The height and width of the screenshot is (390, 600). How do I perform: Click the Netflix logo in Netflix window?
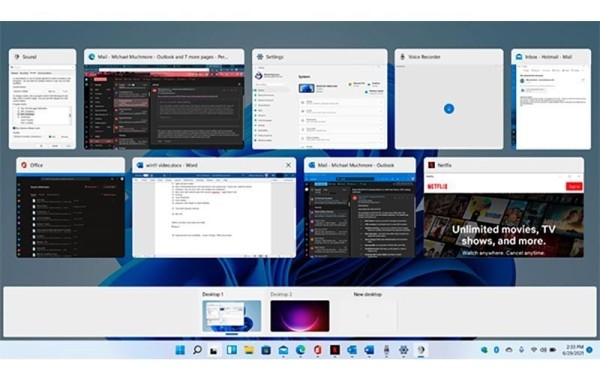point(437,186)
